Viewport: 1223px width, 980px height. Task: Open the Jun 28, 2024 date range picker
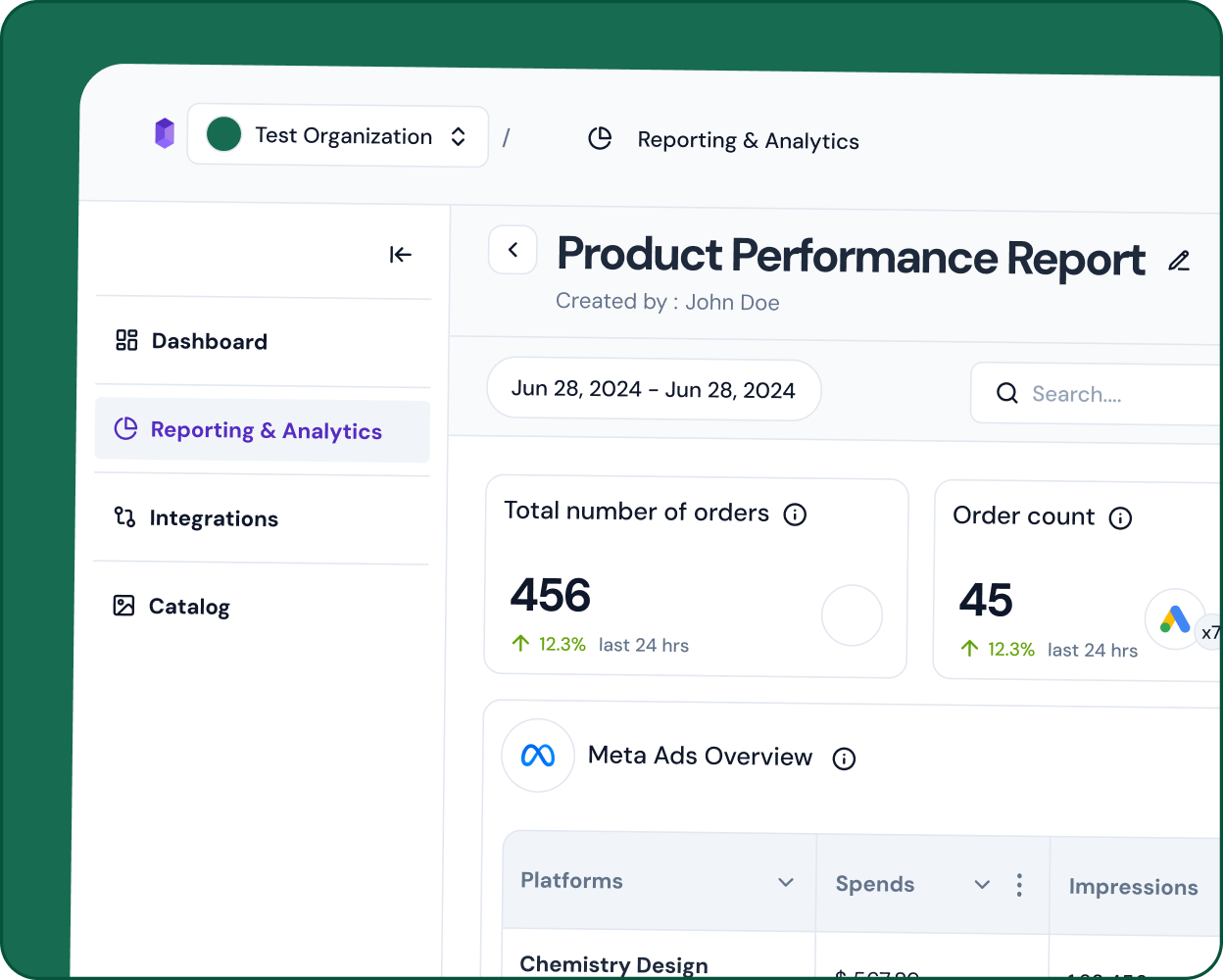click(x=654, y=390)
